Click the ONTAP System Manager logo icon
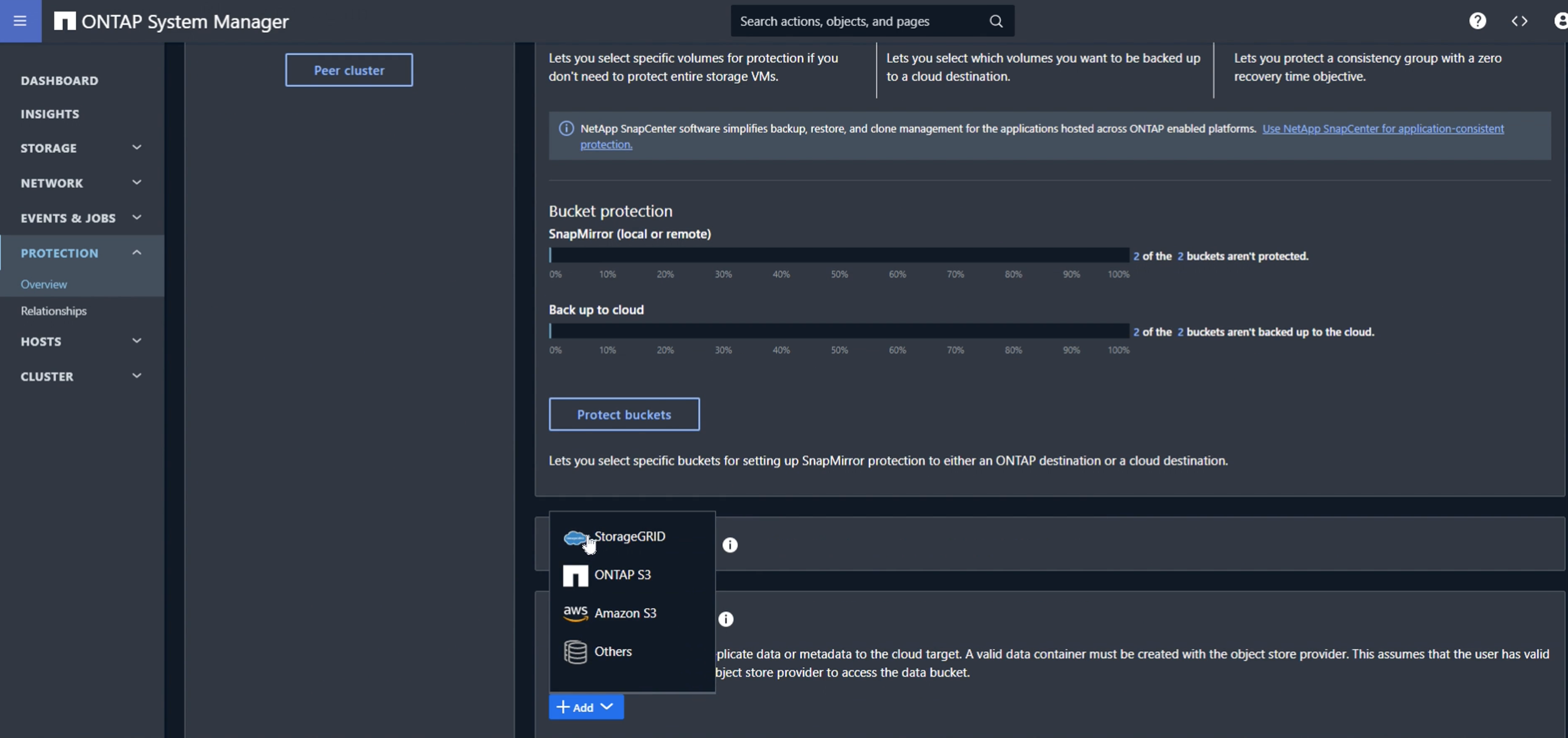The image size is (1568, 738). 63,20
